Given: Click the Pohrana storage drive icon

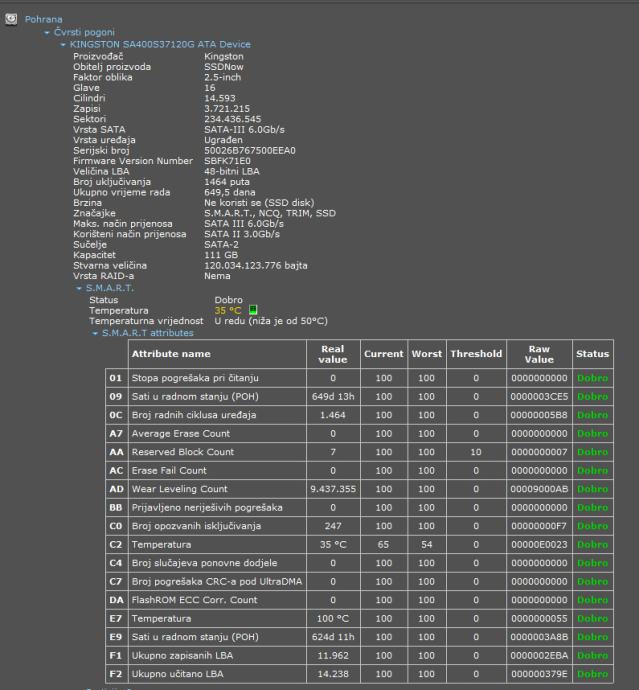Looking at the screenshot, I should click(x=12, y=20).
